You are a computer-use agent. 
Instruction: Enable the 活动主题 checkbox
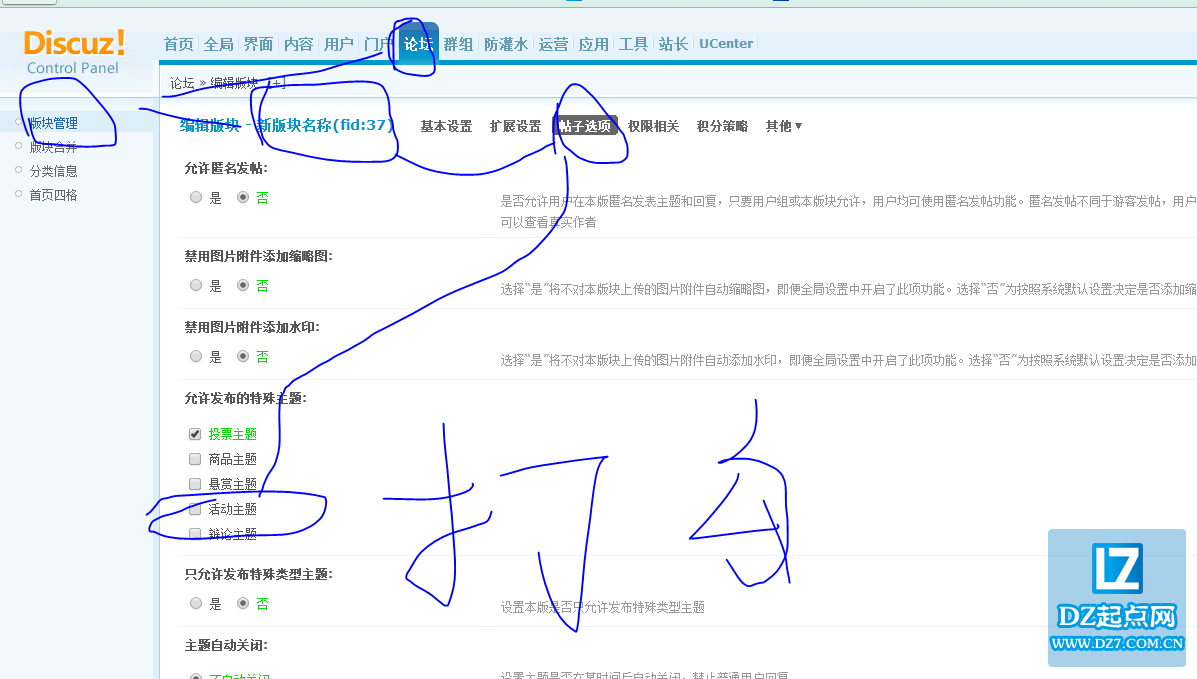195,509
